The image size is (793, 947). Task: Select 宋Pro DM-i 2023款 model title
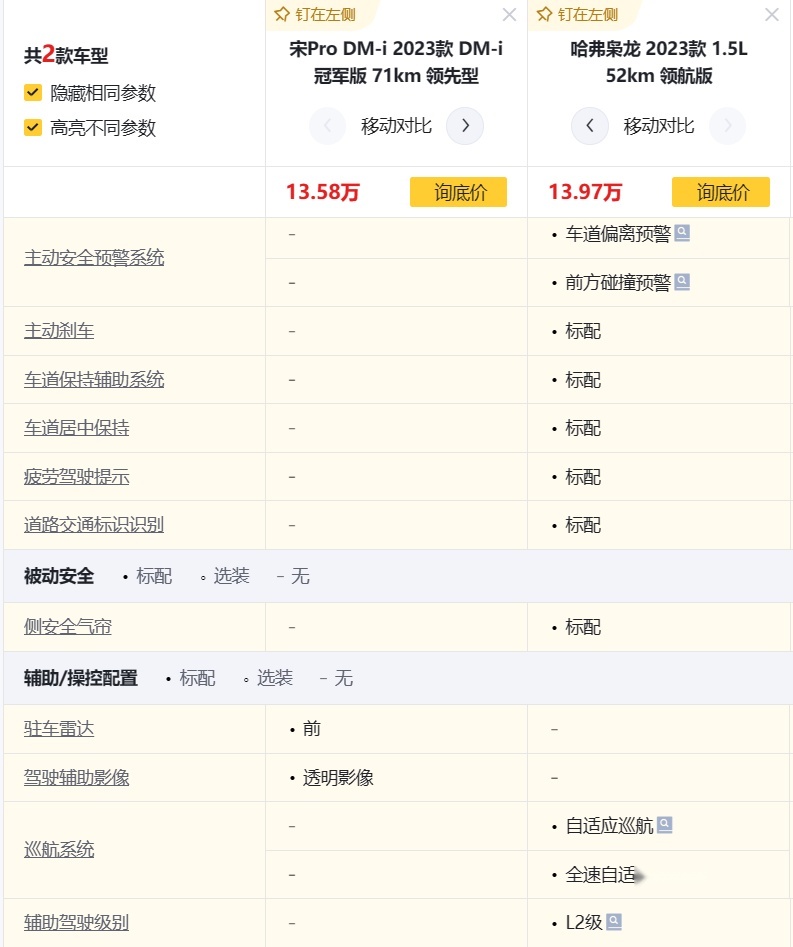coord(396,62)
